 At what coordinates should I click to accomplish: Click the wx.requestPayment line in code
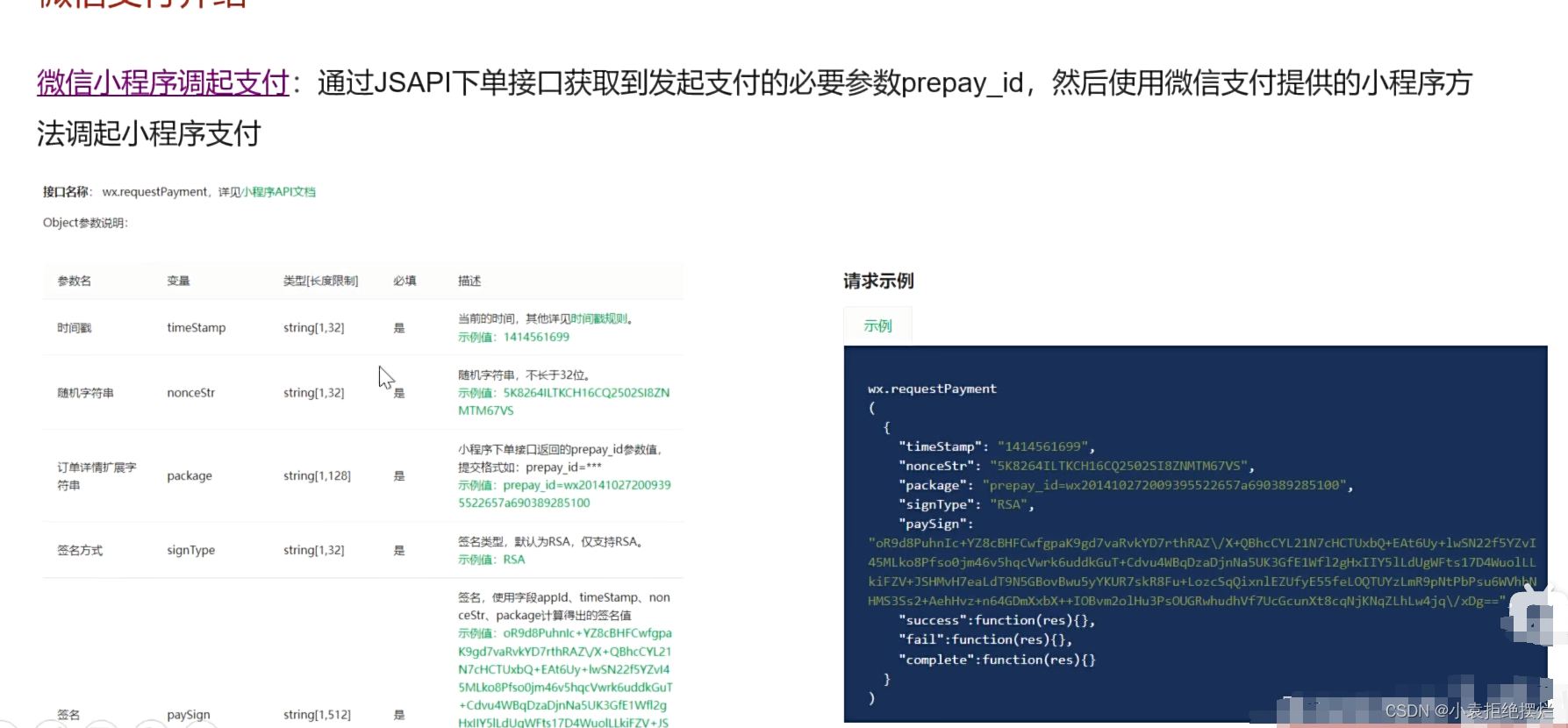(x=932, y=389)
